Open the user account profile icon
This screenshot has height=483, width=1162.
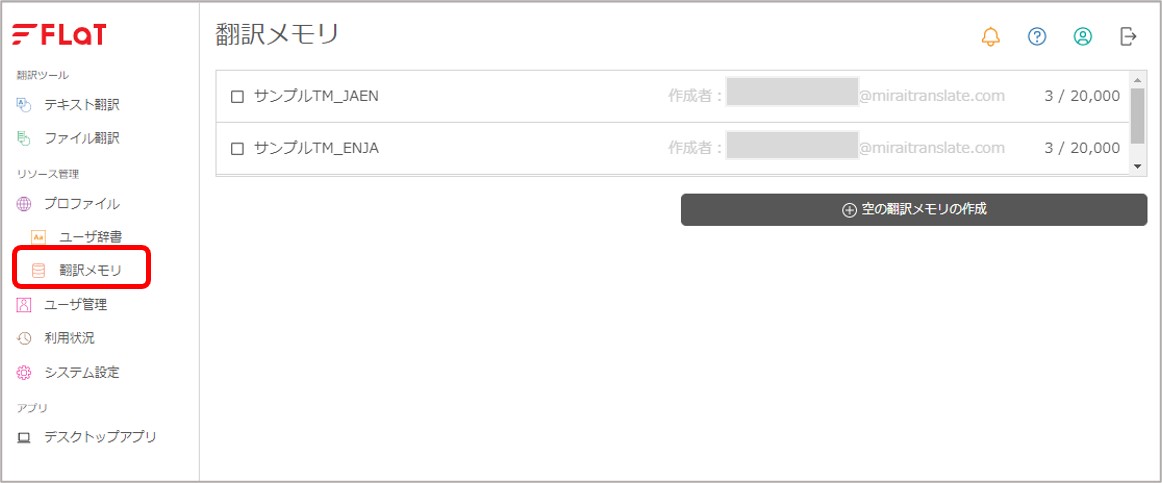pyautogui.click(x=1083, y=36)
